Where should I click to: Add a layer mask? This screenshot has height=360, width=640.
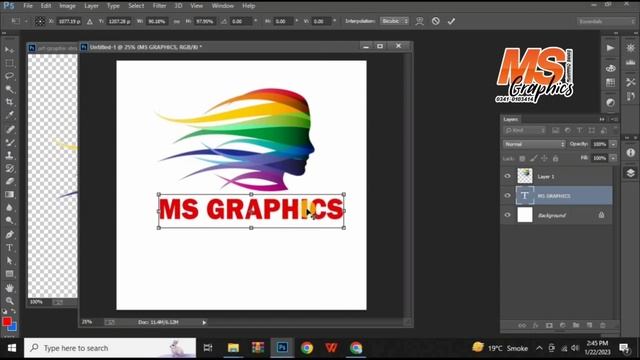coord(549,325)
